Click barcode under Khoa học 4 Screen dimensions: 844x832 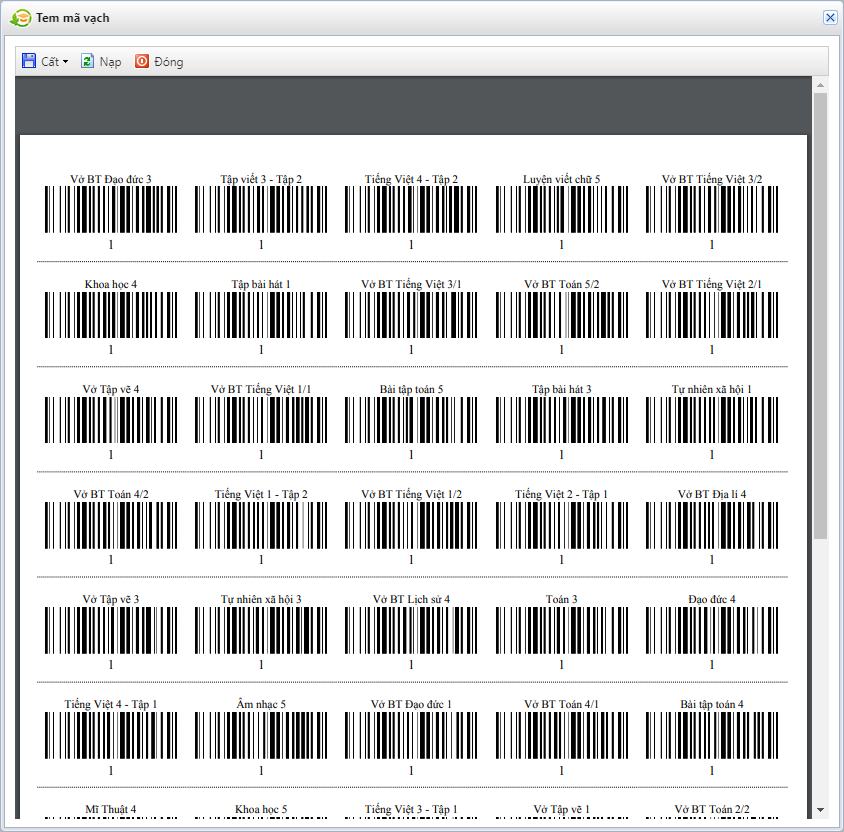pyautogui.click(x=111, y=315)
